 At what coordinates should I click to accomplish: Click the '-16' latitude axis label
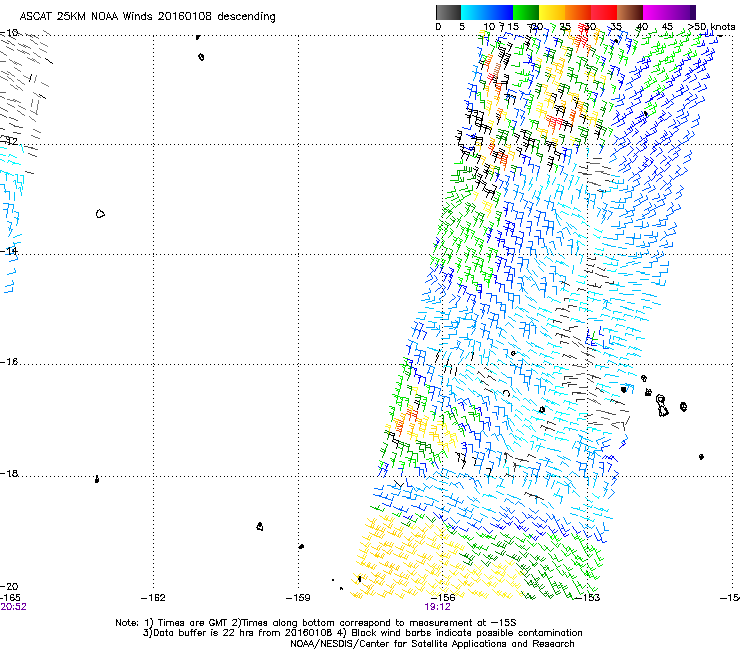click(9, 362)
